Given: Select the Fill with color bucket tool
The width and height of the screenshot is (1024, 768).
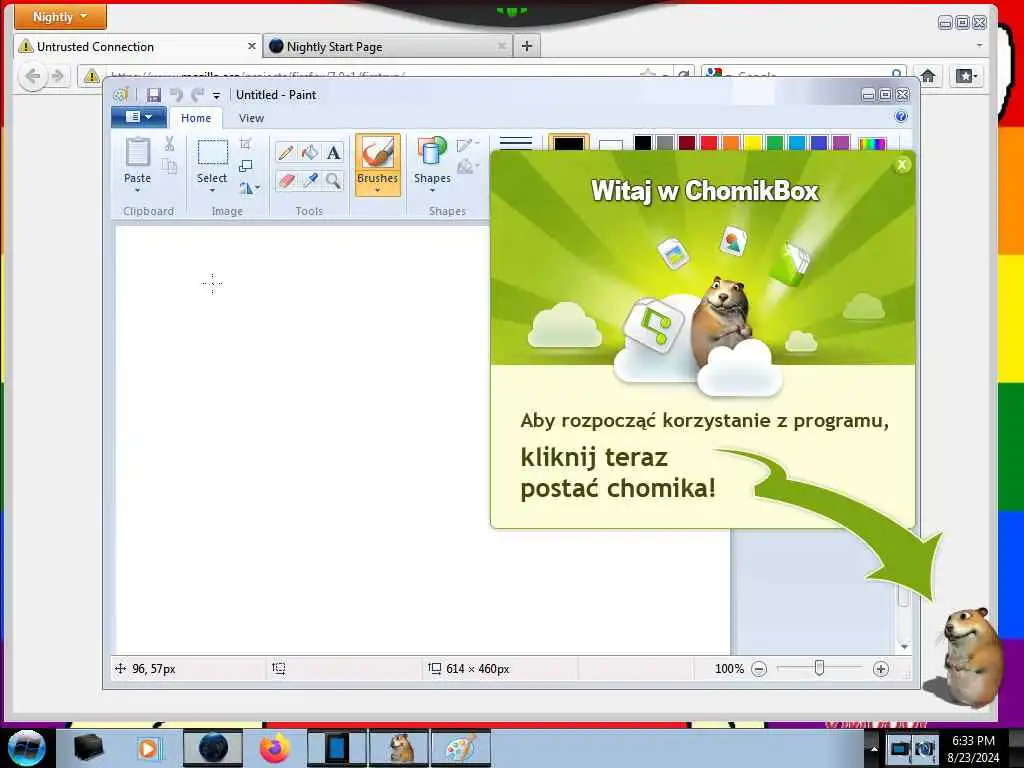Looking at the screenshot, I should coord(310,152).
